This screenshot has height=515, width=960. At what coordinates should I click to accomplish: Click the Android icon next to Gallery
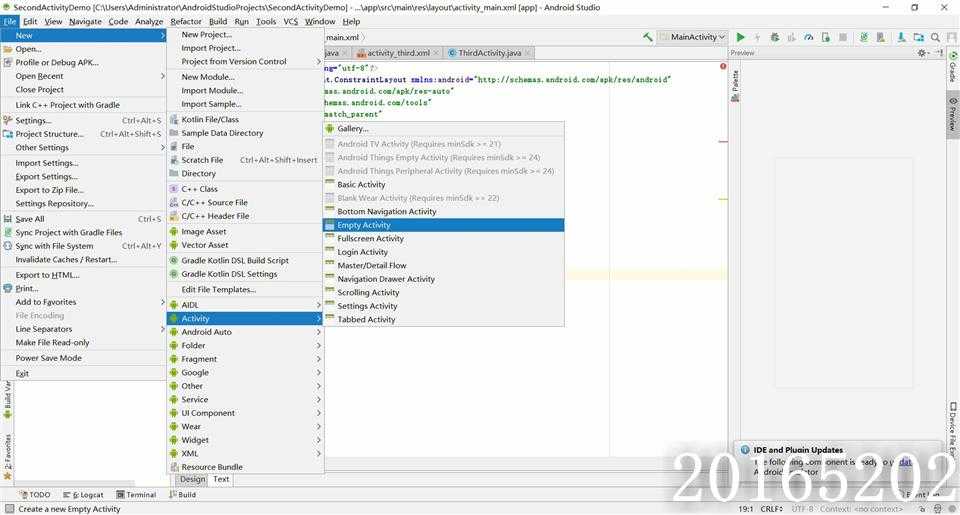pyautogui.click(x=330, y=129)
